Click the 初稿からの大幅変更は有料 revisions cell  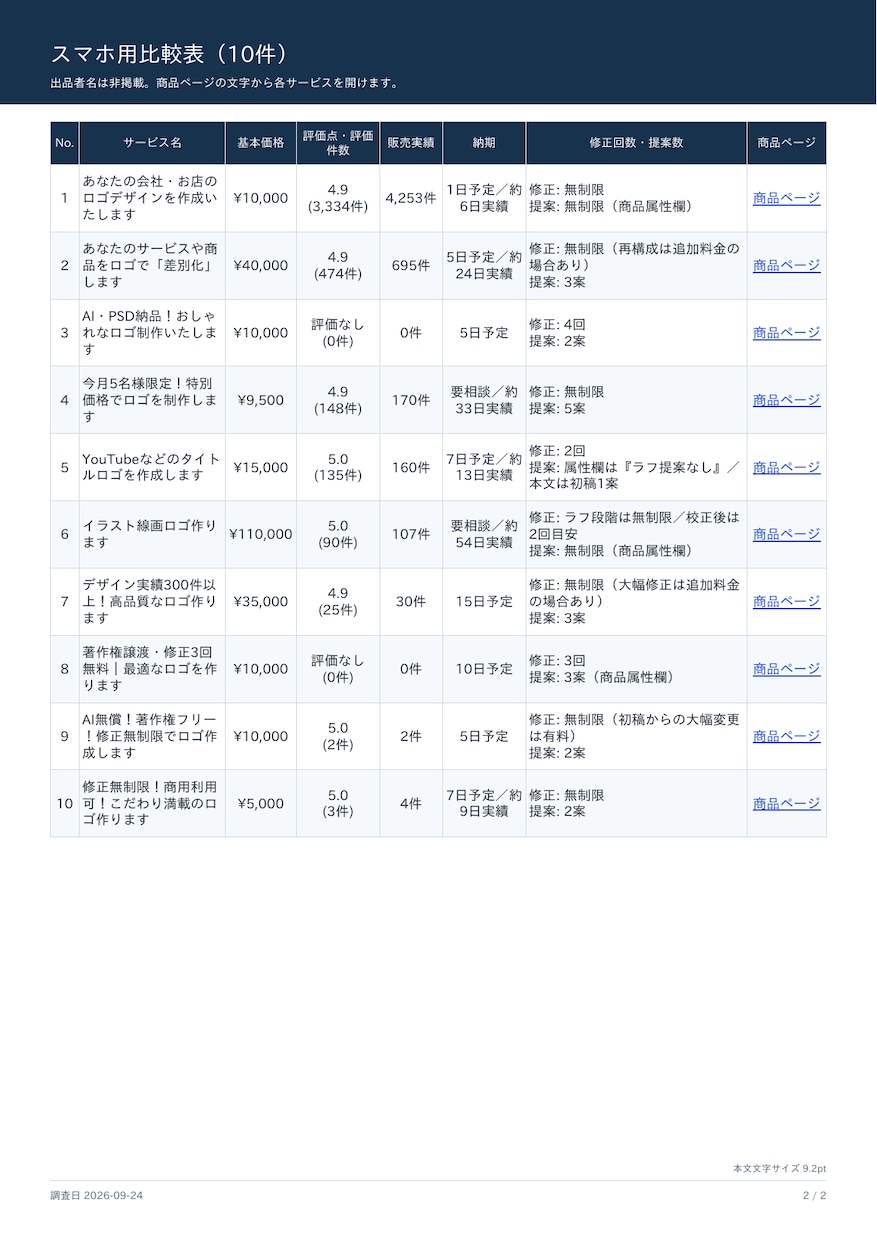click(x=636, y=736)
